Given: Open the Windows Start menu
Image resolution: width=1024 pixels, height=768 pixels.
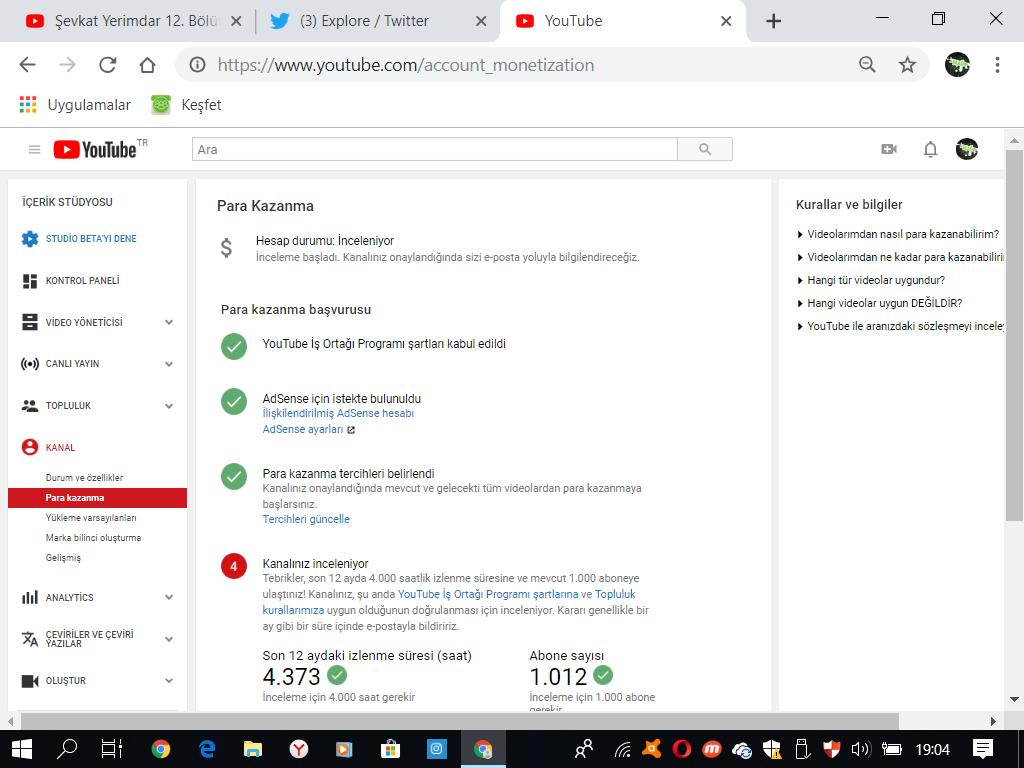Looking at the screenshot, I should (x=22, y=749).
